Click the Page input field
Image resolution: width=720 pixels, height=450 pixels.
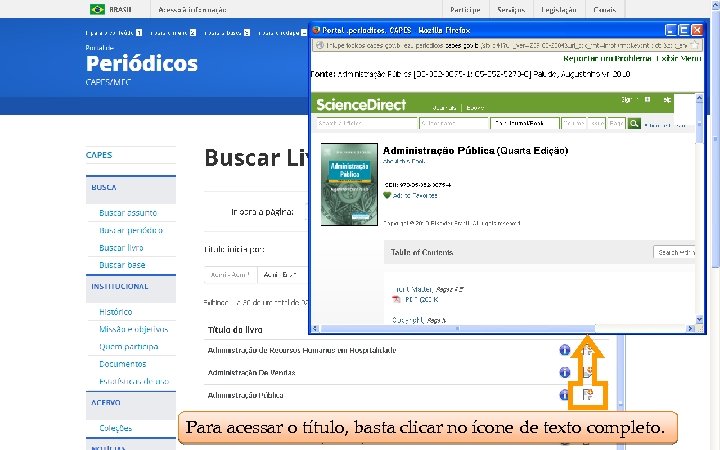point(616,124)
